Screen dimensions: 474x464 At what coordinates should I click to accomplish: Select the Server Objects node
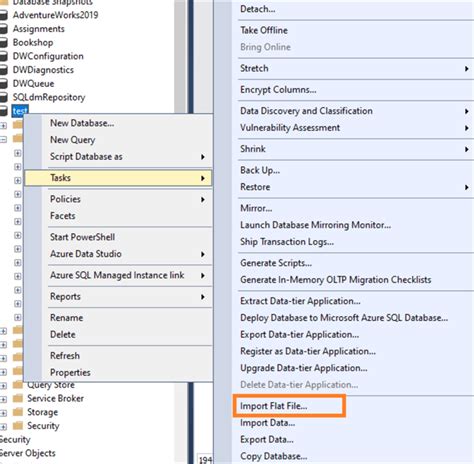pos(28,453)
